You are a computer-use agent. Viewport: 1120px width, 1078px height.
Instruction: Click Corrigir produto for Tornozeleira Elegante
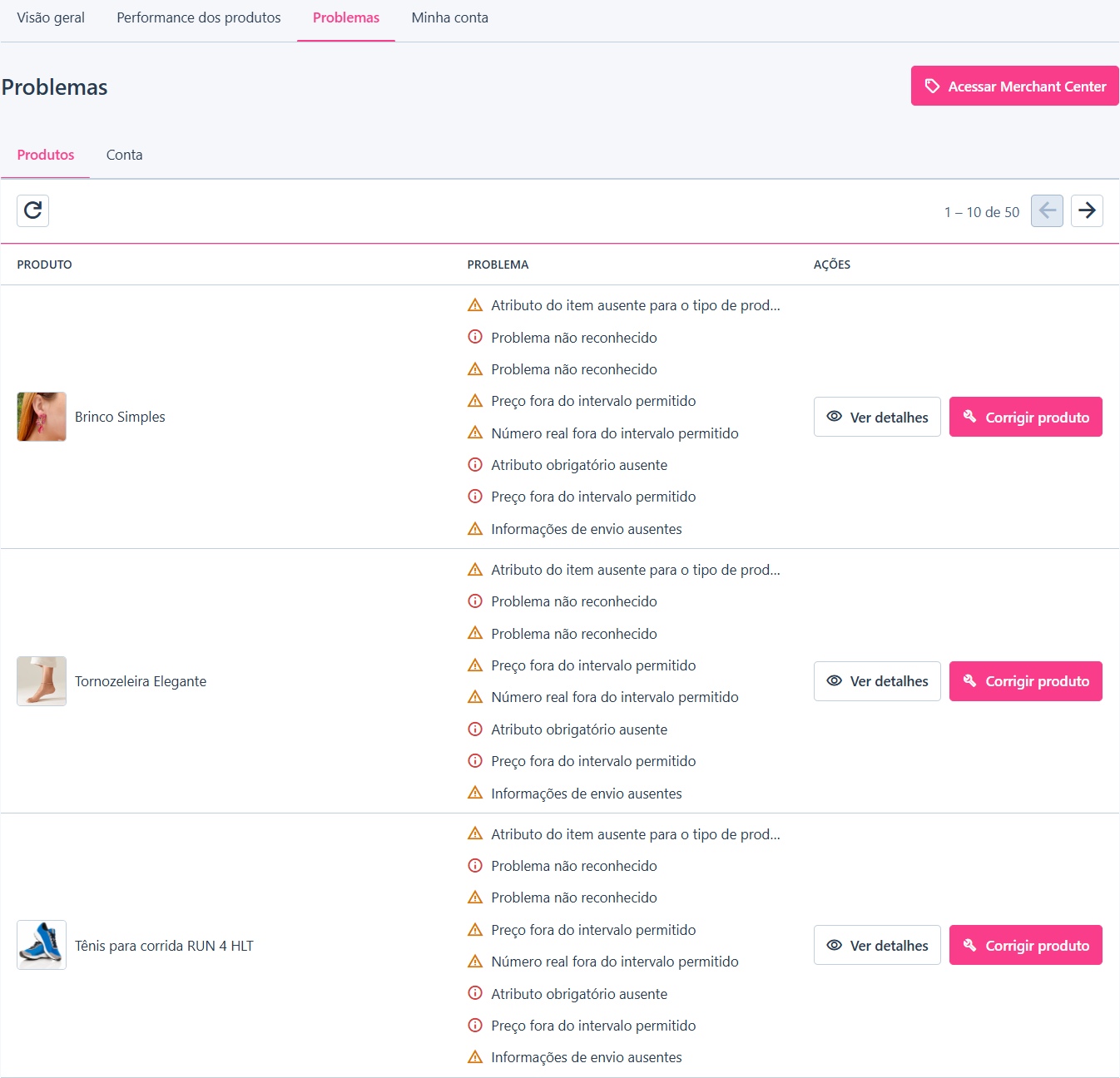1025,681
